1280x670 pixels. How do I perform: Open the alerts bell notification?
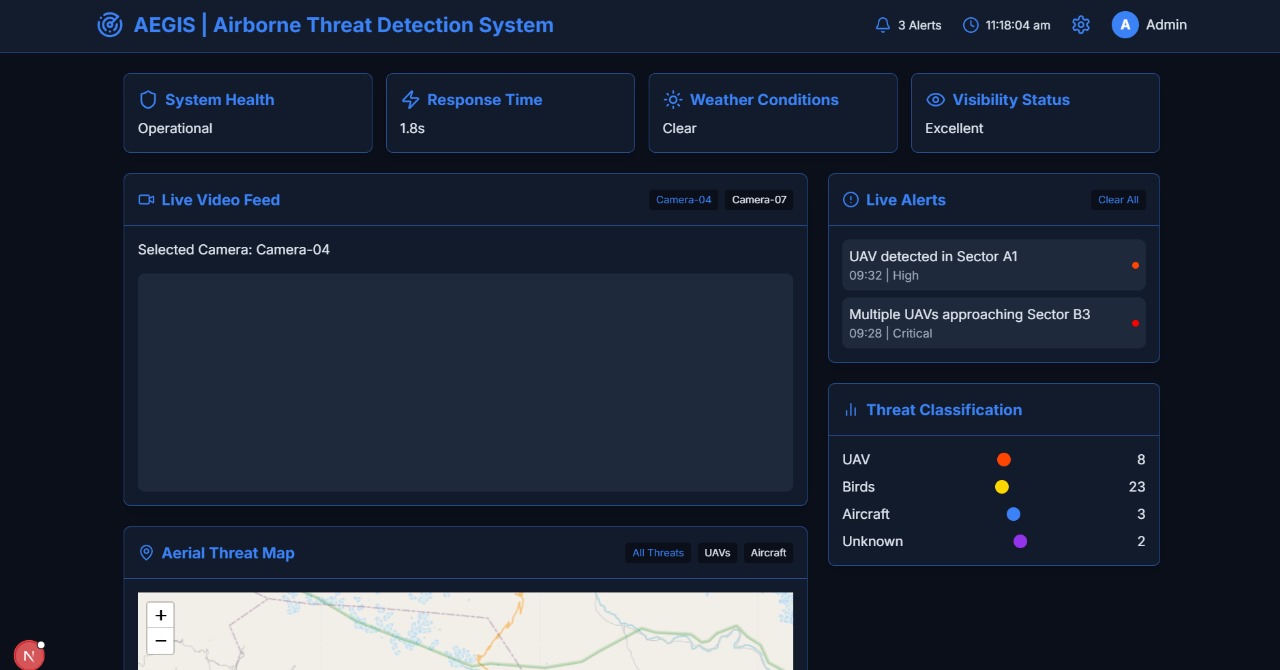coord(882,25)
